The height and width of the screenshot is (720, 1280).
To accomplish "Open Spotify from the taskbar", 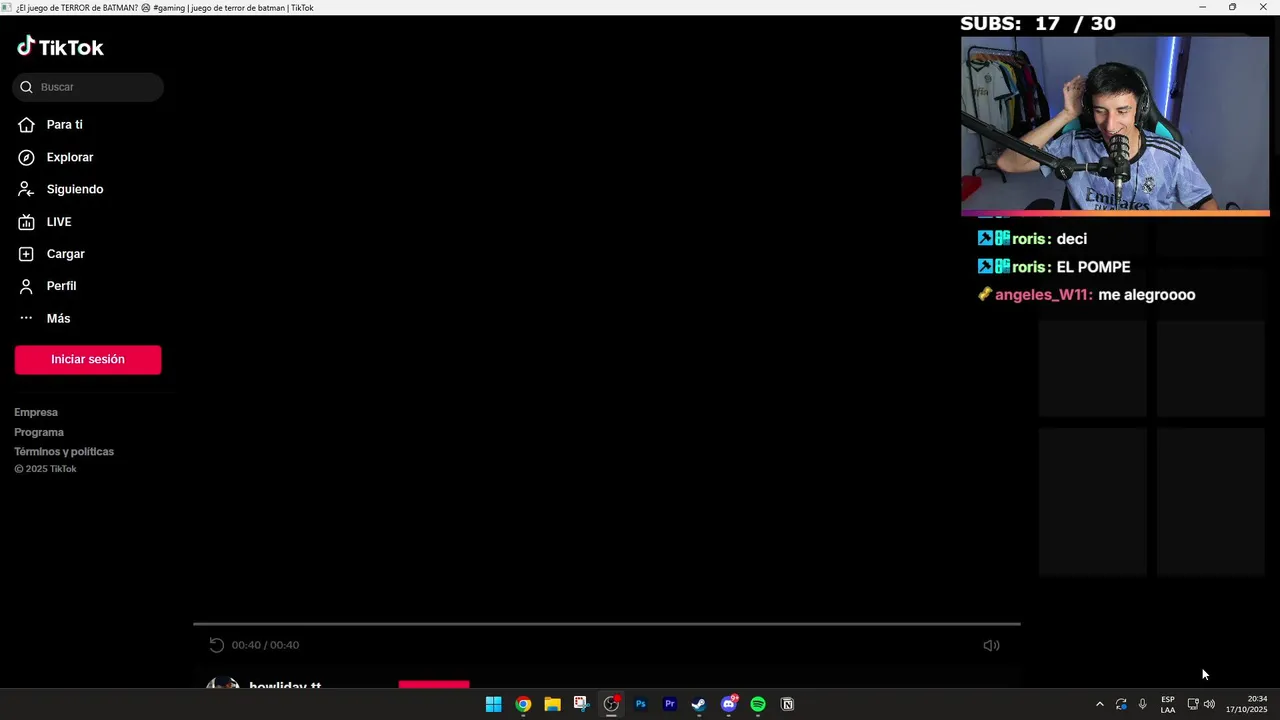I will click(x=758, y=704).
